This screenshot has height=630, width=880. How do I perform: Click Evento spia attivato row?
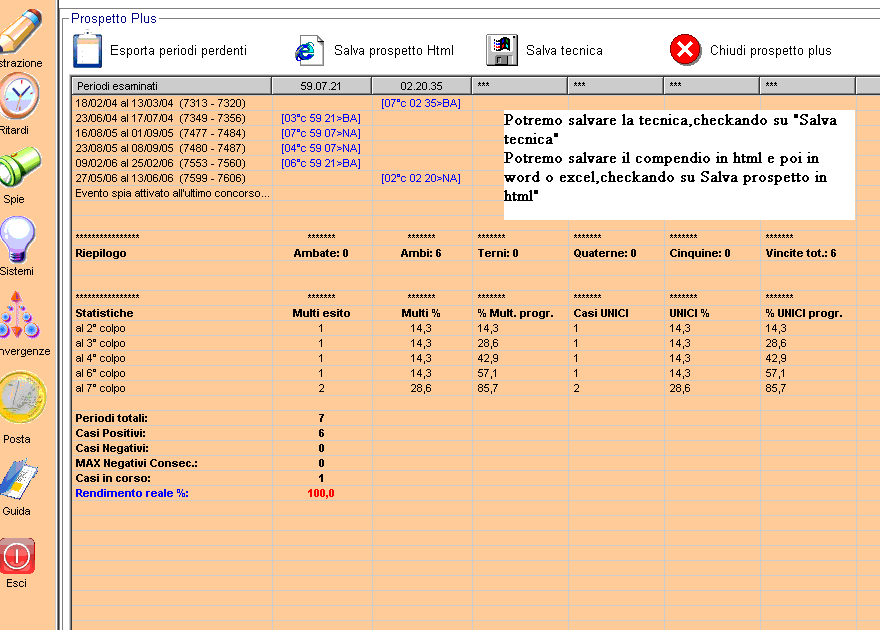click(x=172, y=193)
